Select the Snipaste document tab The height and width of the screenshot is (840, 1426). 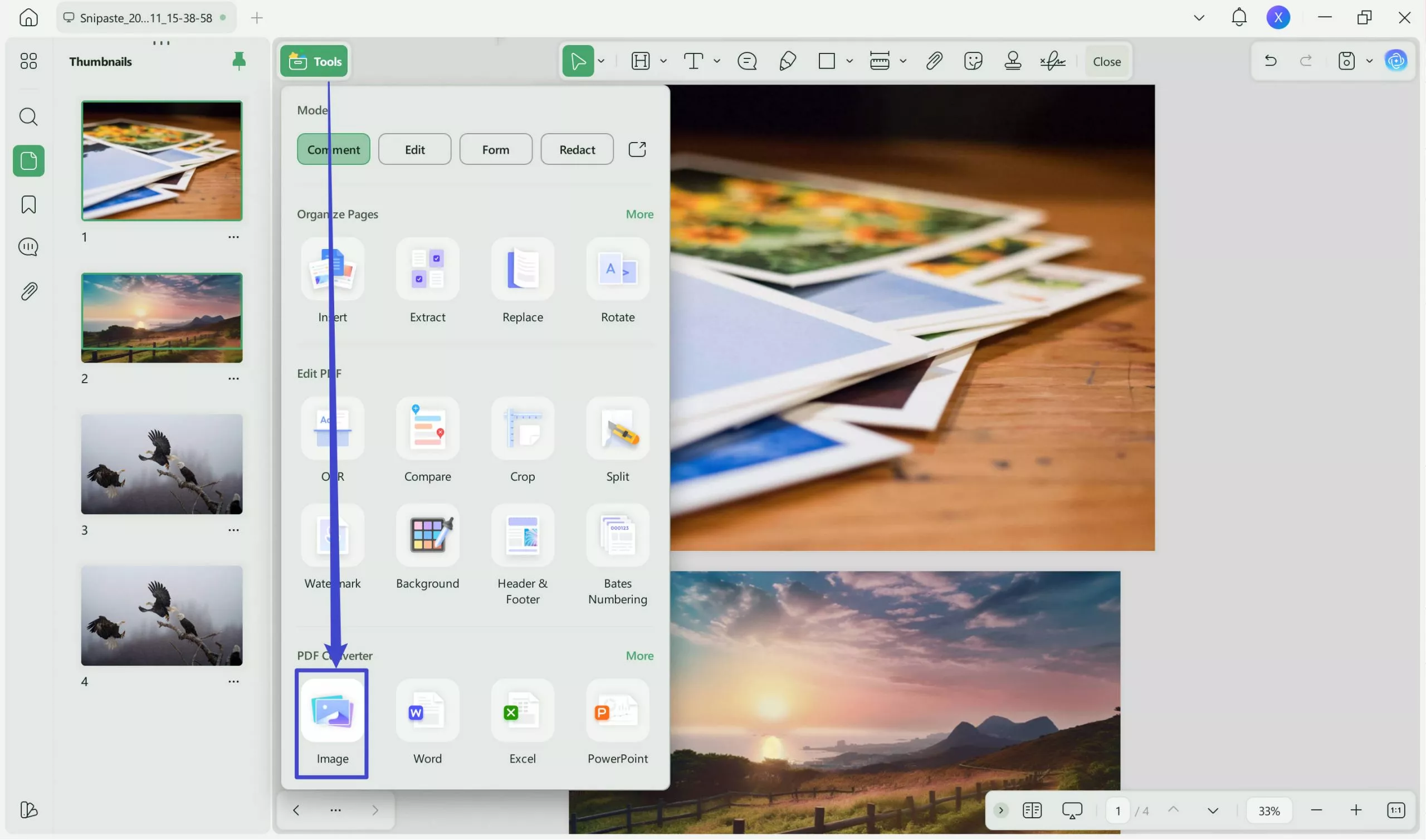pos(144,17)
